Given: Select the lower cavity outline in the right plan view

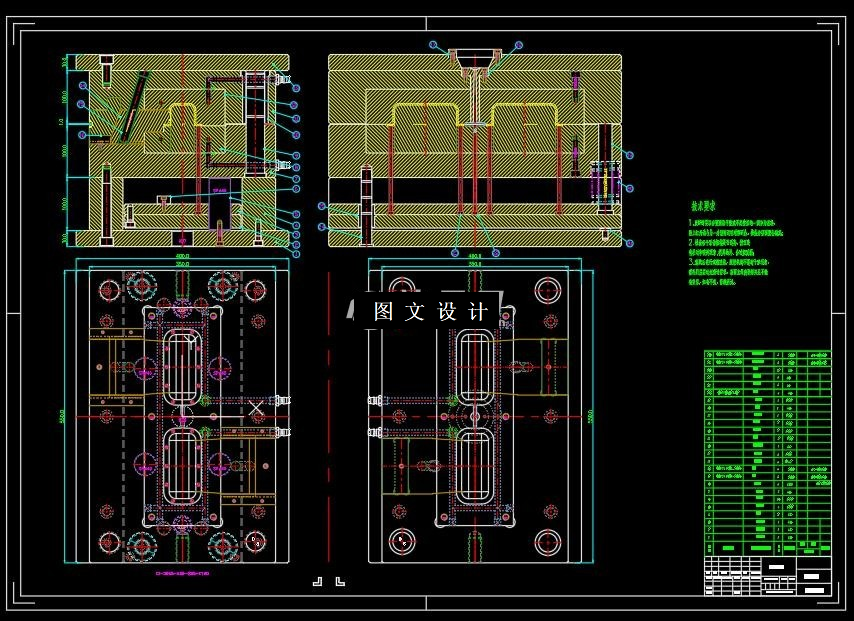Looking at the screenshot, I should pos(475,467).
